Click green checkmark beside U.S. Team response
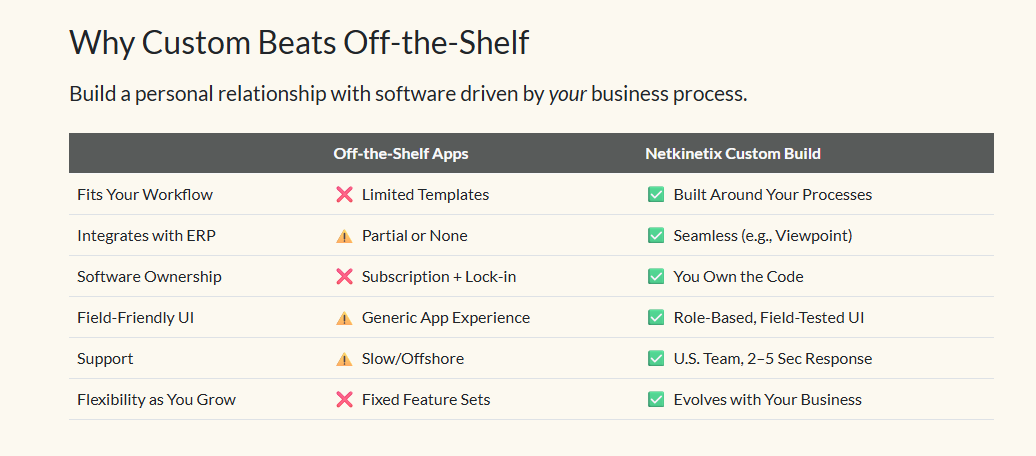 coord(656,359)
